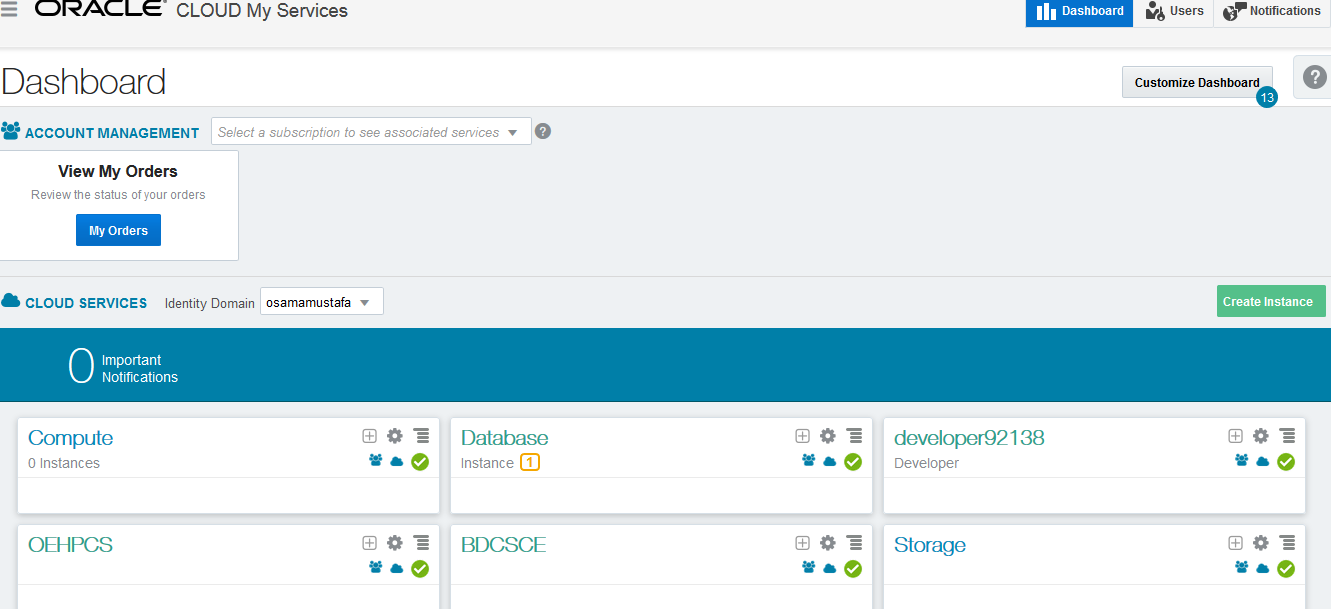
Task: Open action menu icon on Database tile
Action: [854, 436]
